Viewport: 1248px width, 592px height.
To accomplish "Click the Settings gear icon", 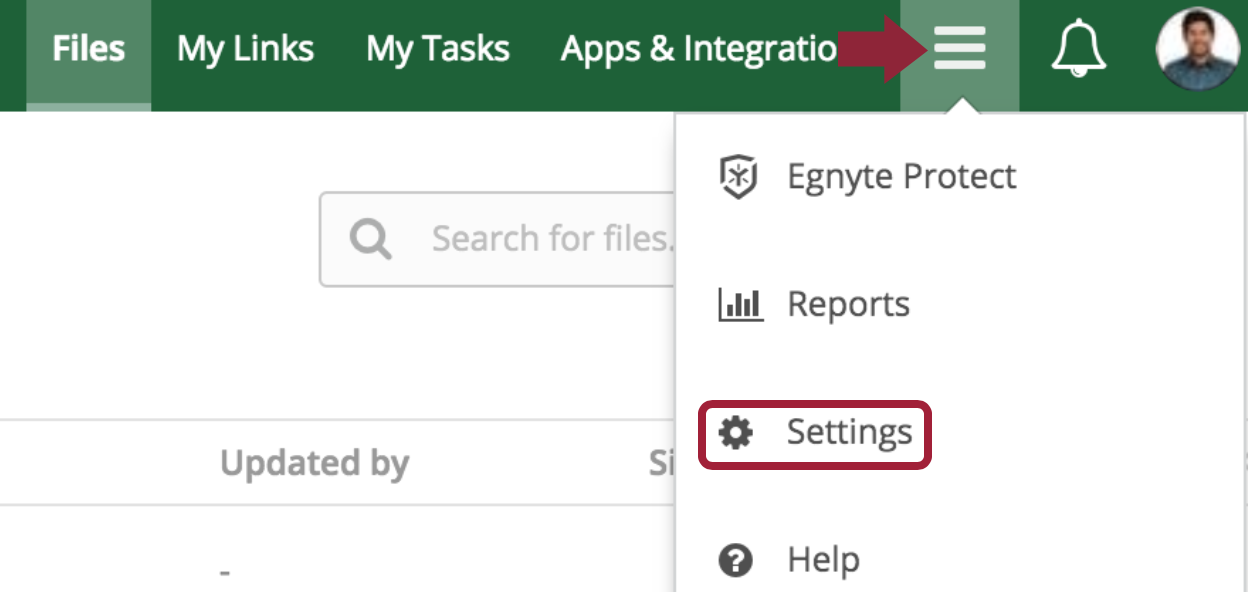I will [737, 433].
